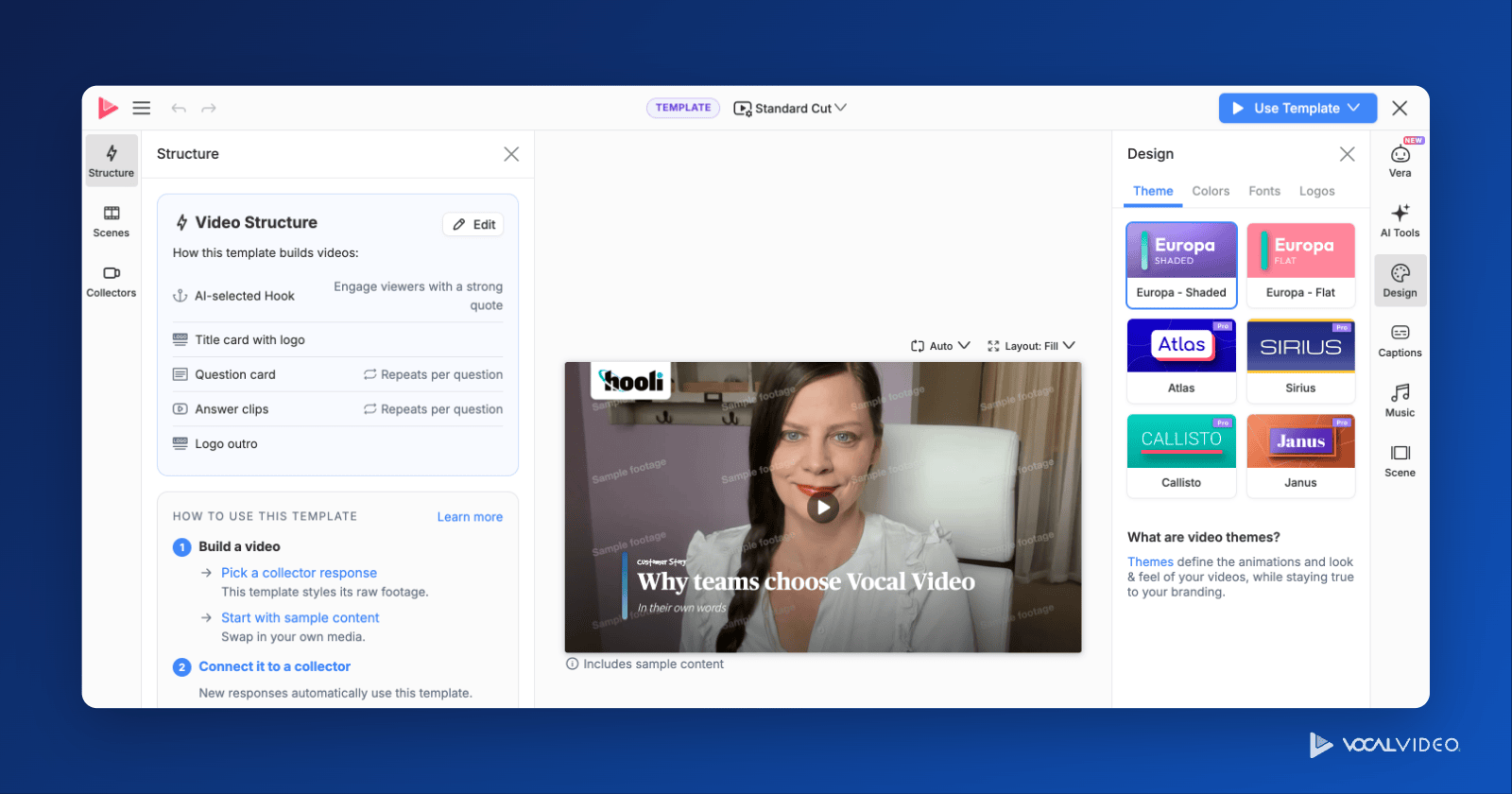The width and height of the screenshot is (1512, 794).
Task: Open the hamburger menu
Action: (142, 108)
